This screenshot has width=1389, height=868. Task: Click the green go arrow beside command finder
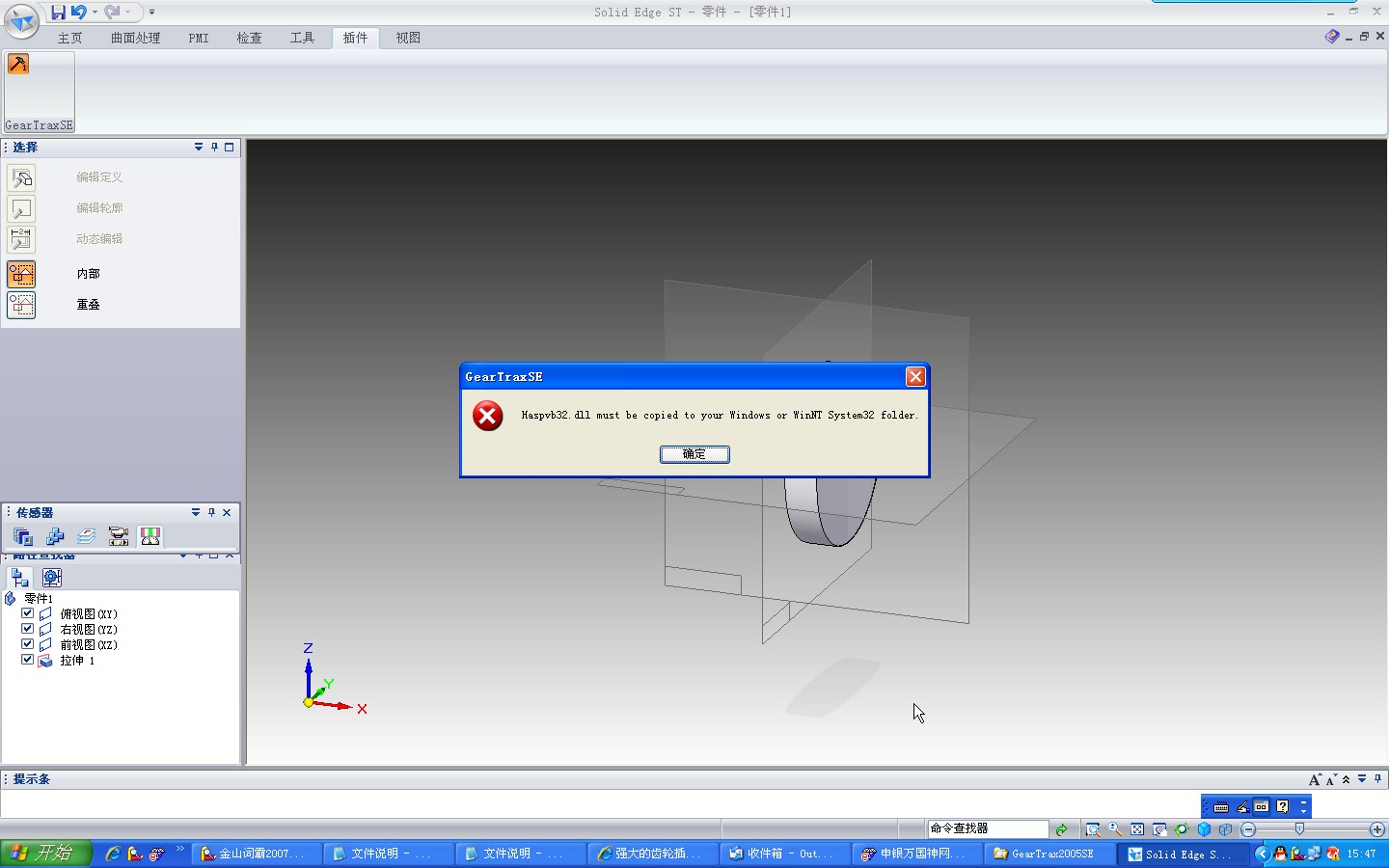pyautogui.click(x=1061, y=829)
